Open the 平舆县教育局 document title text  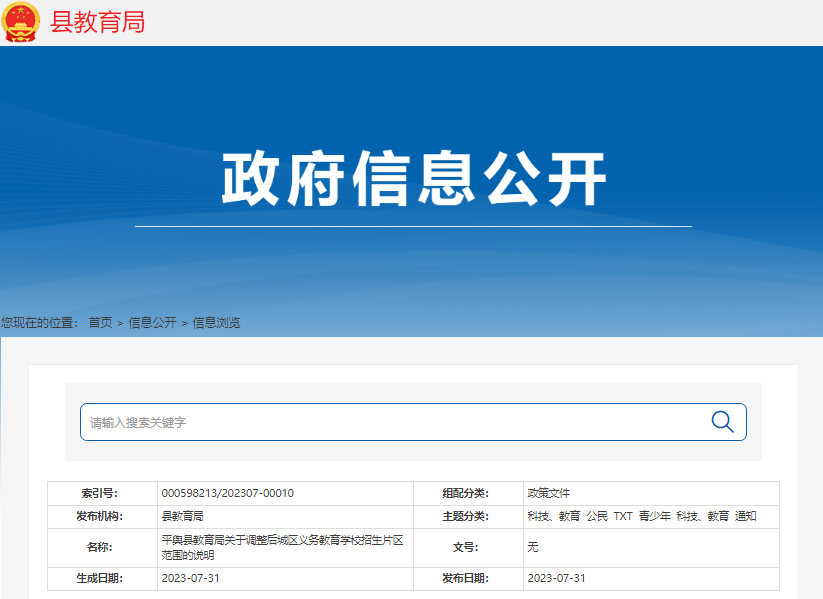[x=282, y=547]
